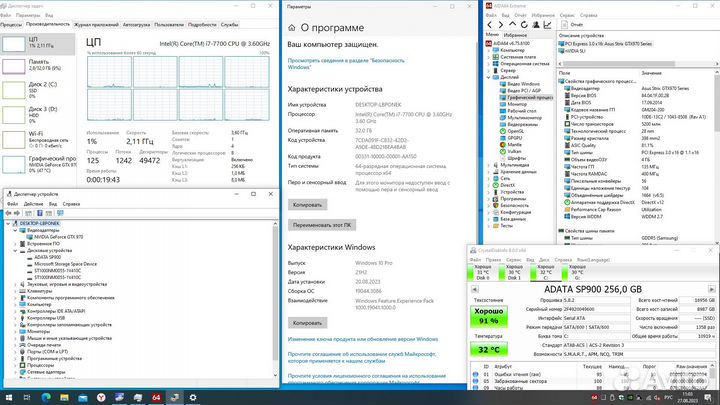Image resolution: width=720 pixels, height=405 pixels.
Task: Click Settings gear icon on taskbar
Action: (193, 397)
